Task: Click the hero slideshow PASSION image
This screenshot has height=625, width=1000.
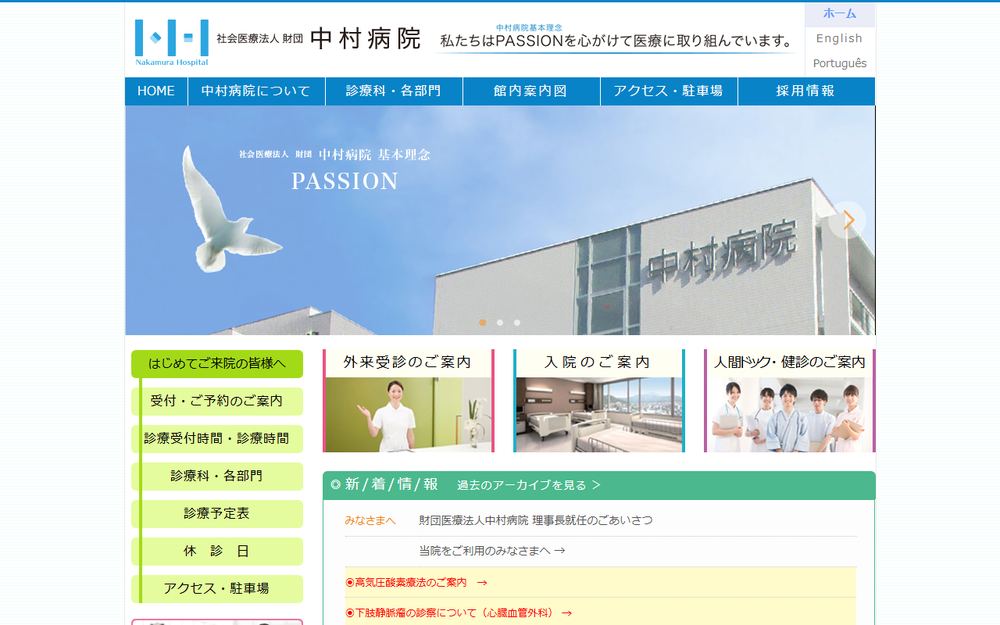Action: [500, 221]
